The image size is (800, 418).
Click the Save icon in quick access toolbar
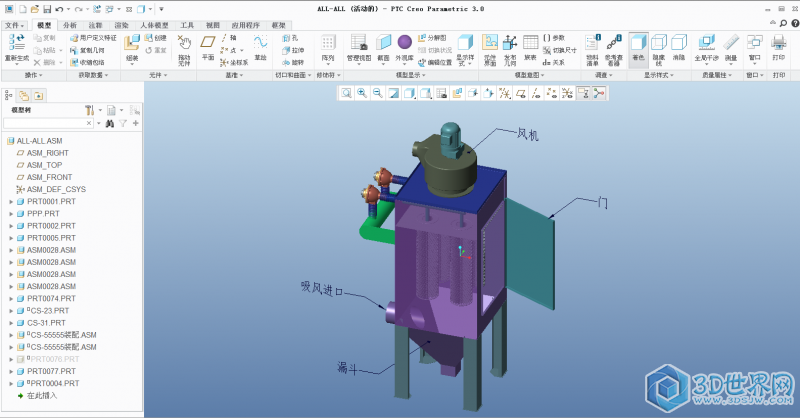[47, 9]
